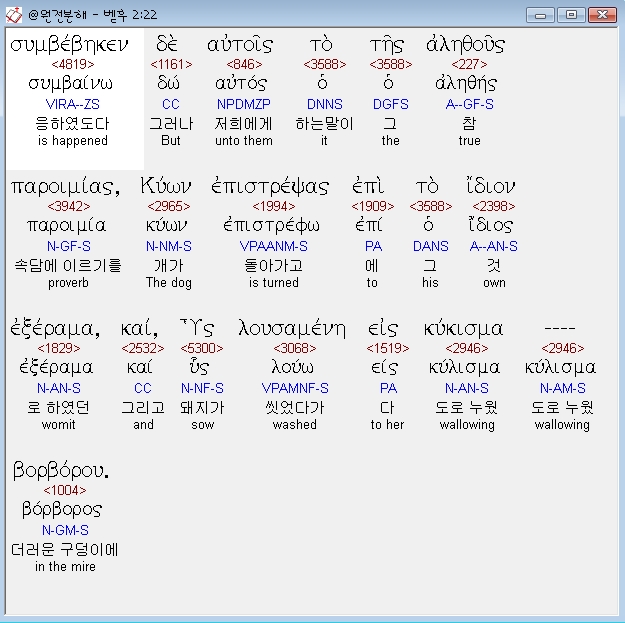Click the gloss 'in the mire'

point(65,566)
